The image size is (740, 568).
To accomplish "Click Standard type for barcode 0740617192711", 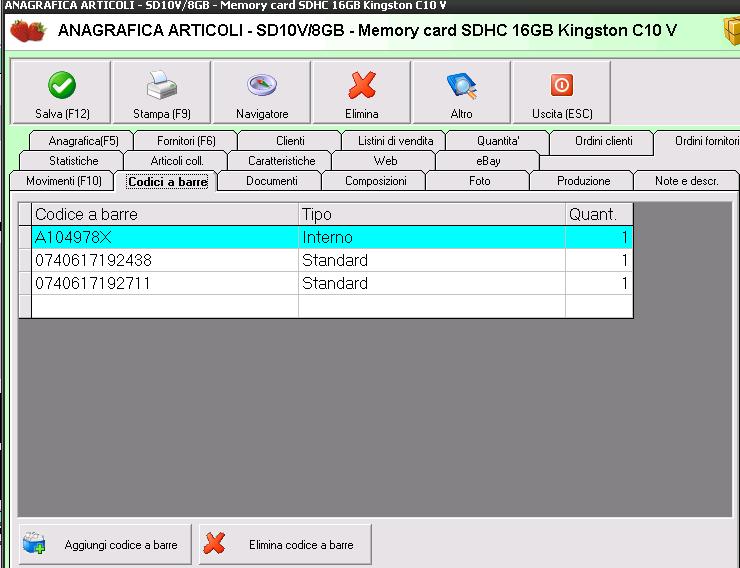I will click(x=432, y=283).
